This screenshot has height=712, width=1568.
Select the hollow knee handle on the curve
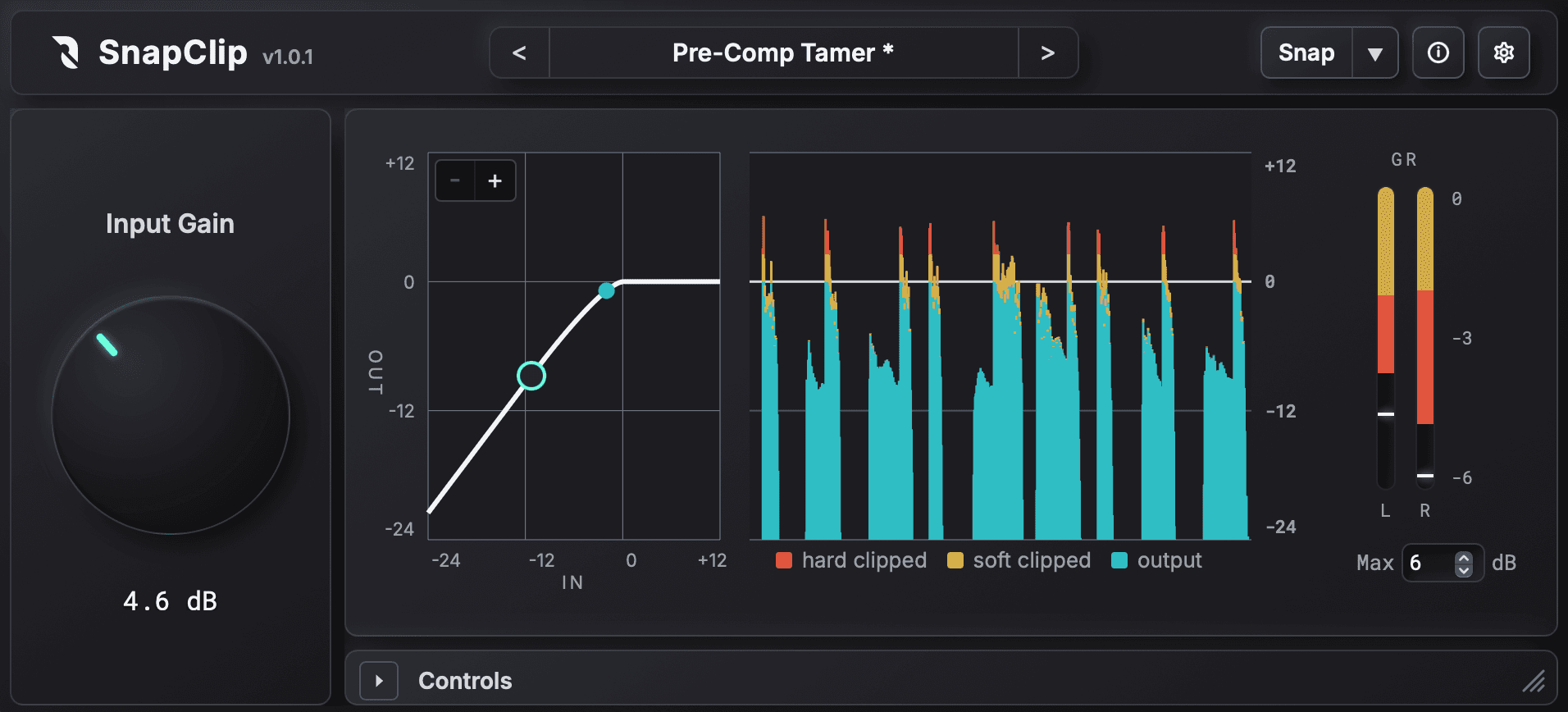click(x=531, y=376)
